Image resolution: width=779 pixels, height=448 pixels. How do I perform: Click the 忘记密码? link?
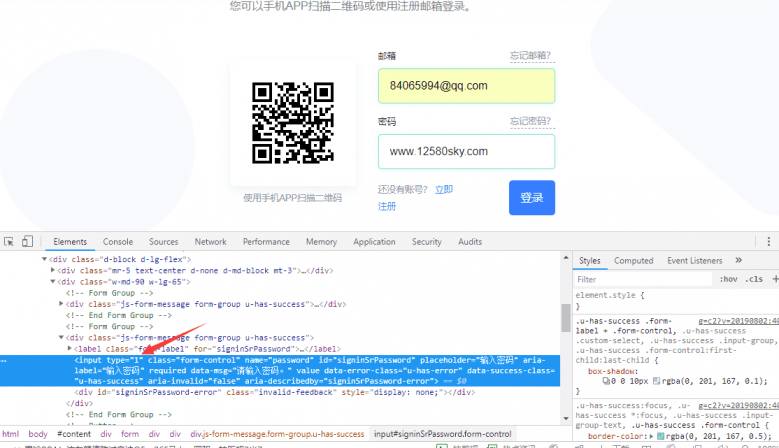click(530, 121)
